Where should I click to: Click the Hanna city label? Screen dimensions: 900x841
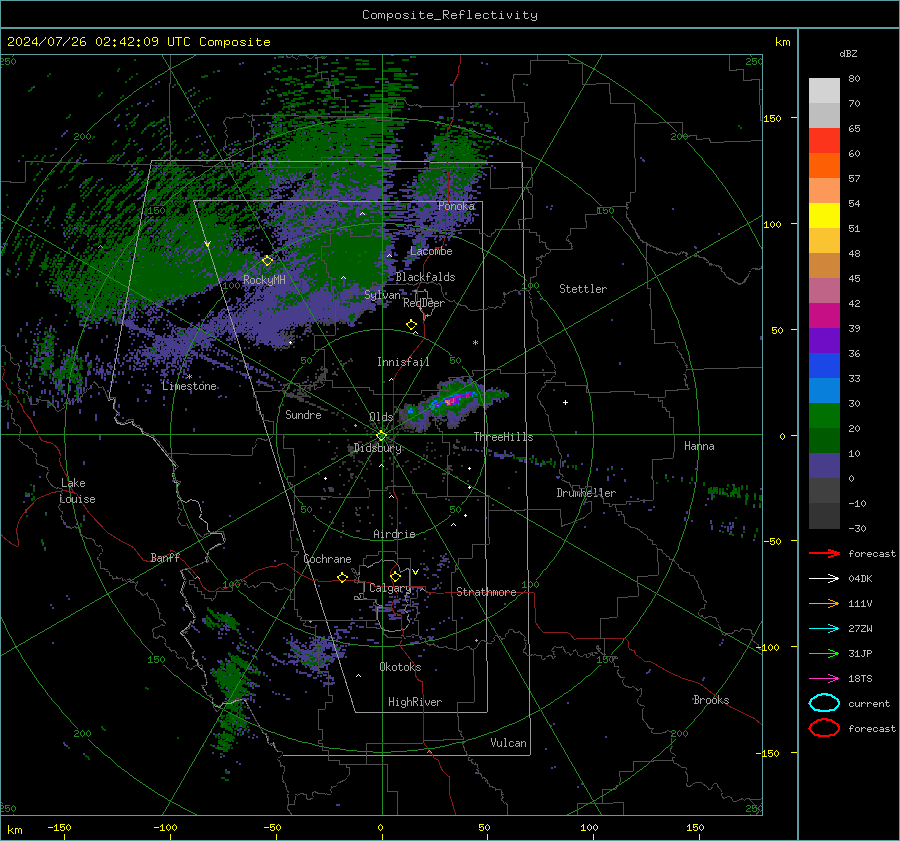(699, 446)
